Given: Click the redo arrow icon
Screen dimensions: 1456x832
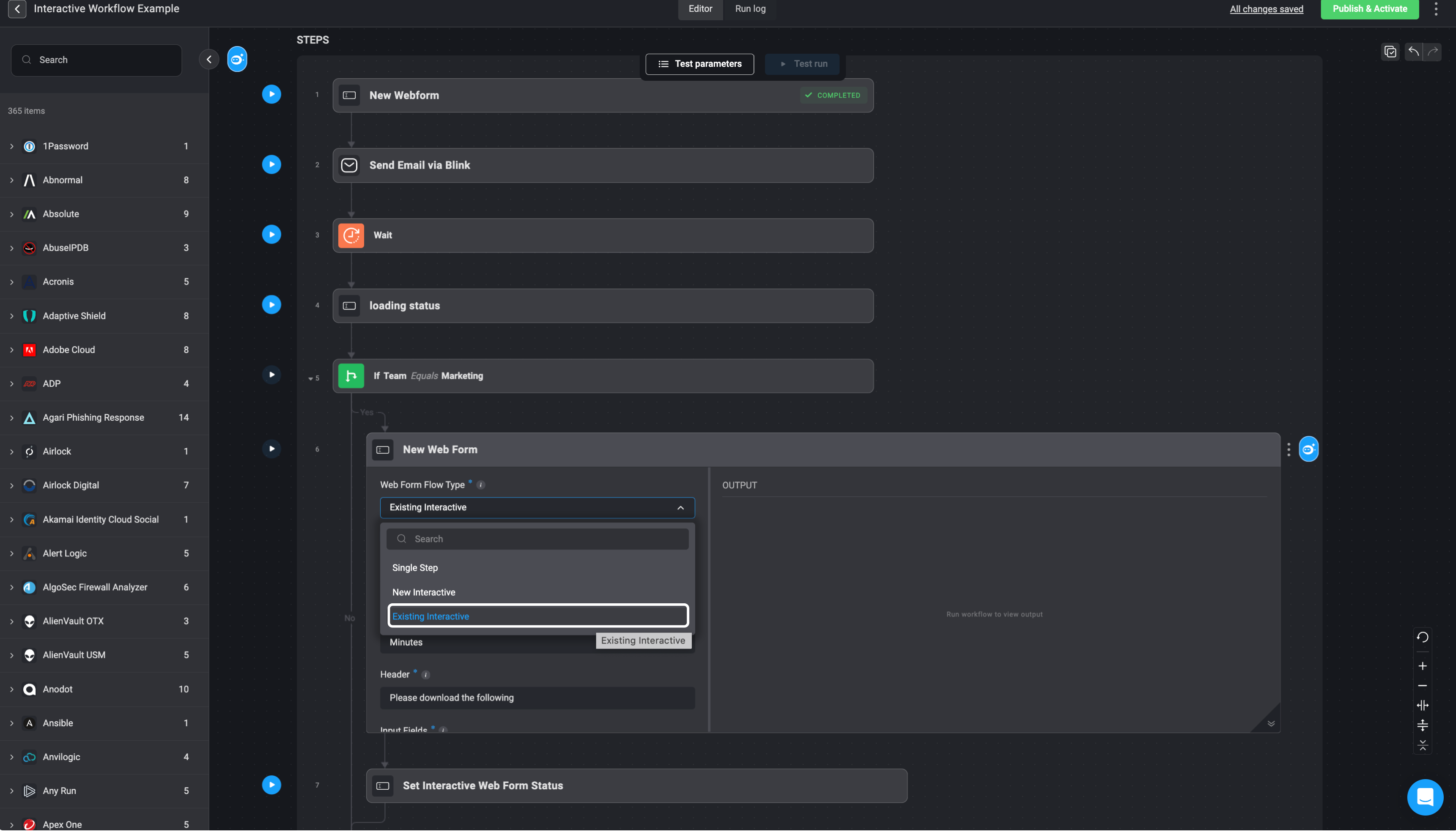Looking at the screenshot, I should (x=1433, y=52).
